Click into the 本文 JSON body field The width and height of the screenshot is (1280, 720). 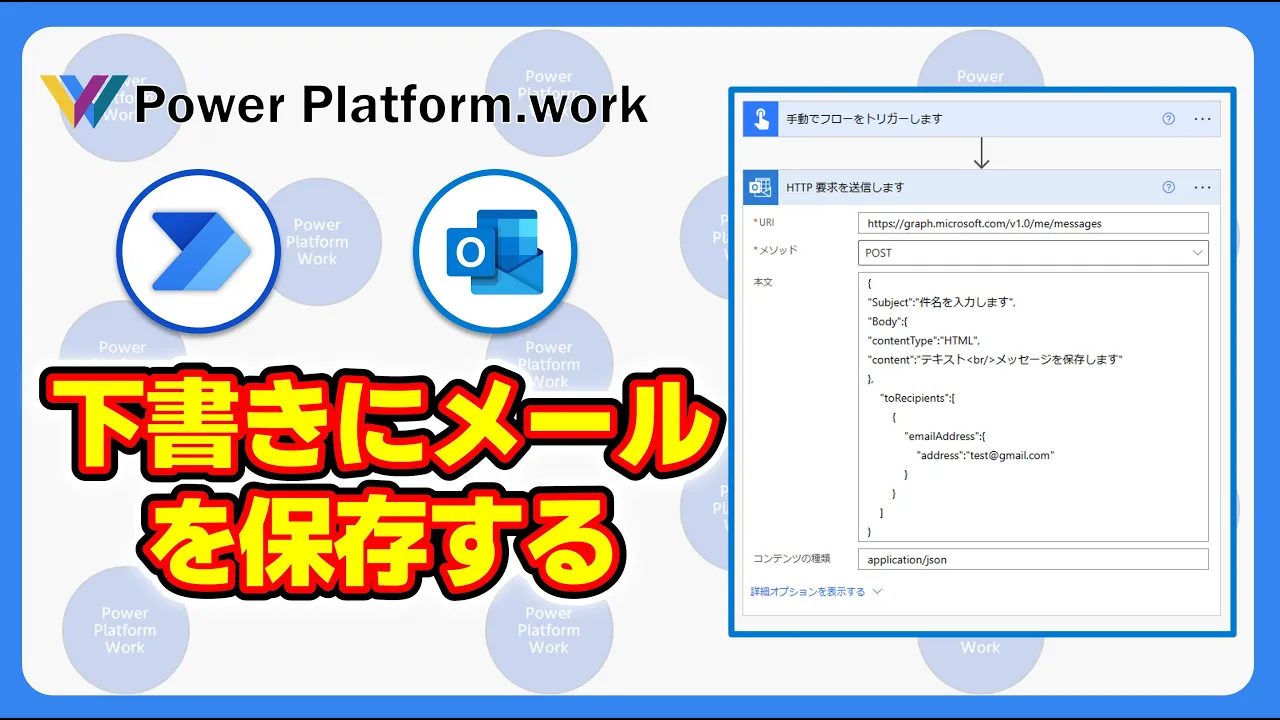pos(1033,407)
